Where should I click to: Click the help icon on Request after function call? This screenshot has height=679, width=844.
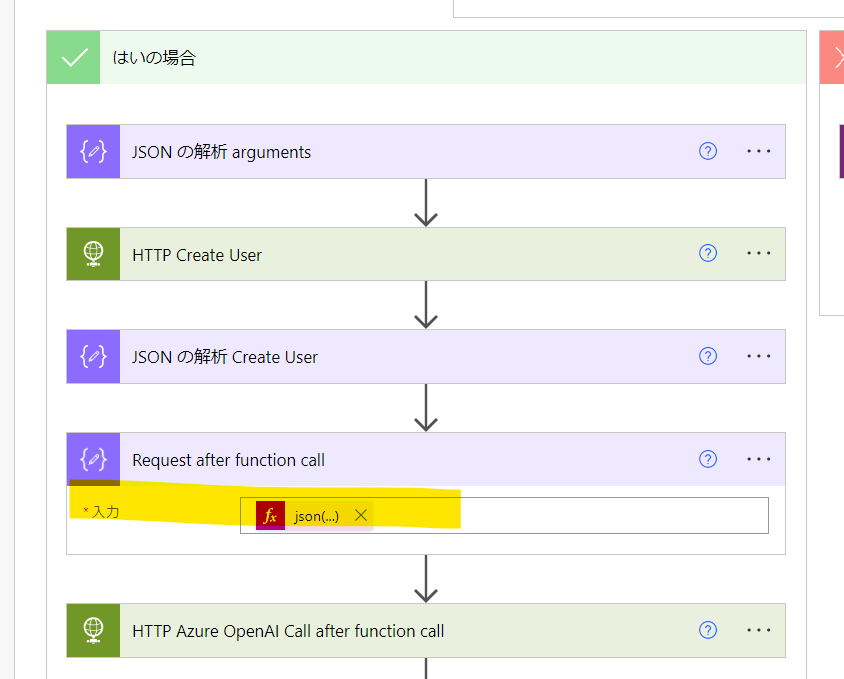click(708, 459)
